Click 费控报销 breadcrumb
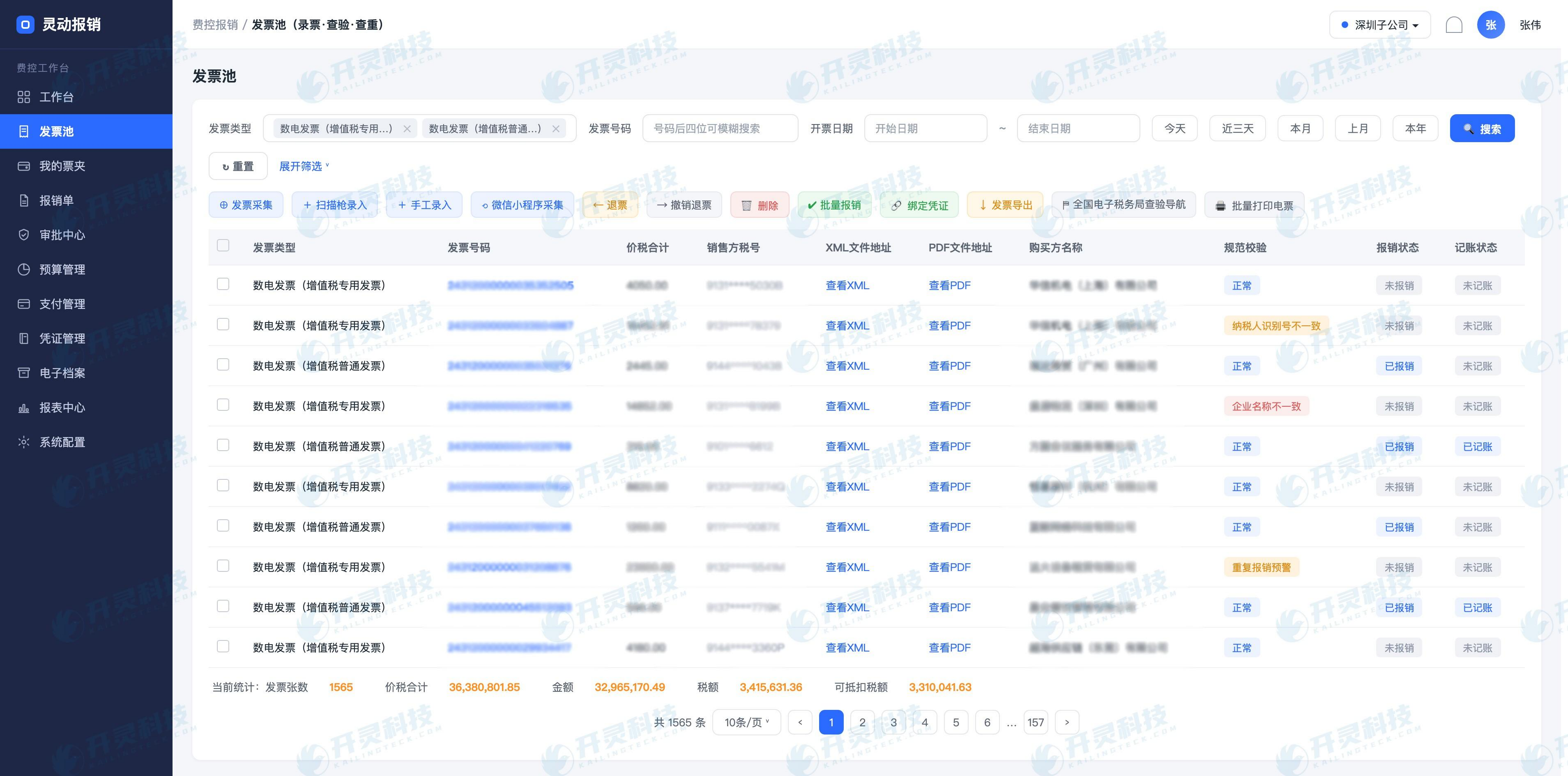The image size is (1568, 776). click(x=215, y=25)
